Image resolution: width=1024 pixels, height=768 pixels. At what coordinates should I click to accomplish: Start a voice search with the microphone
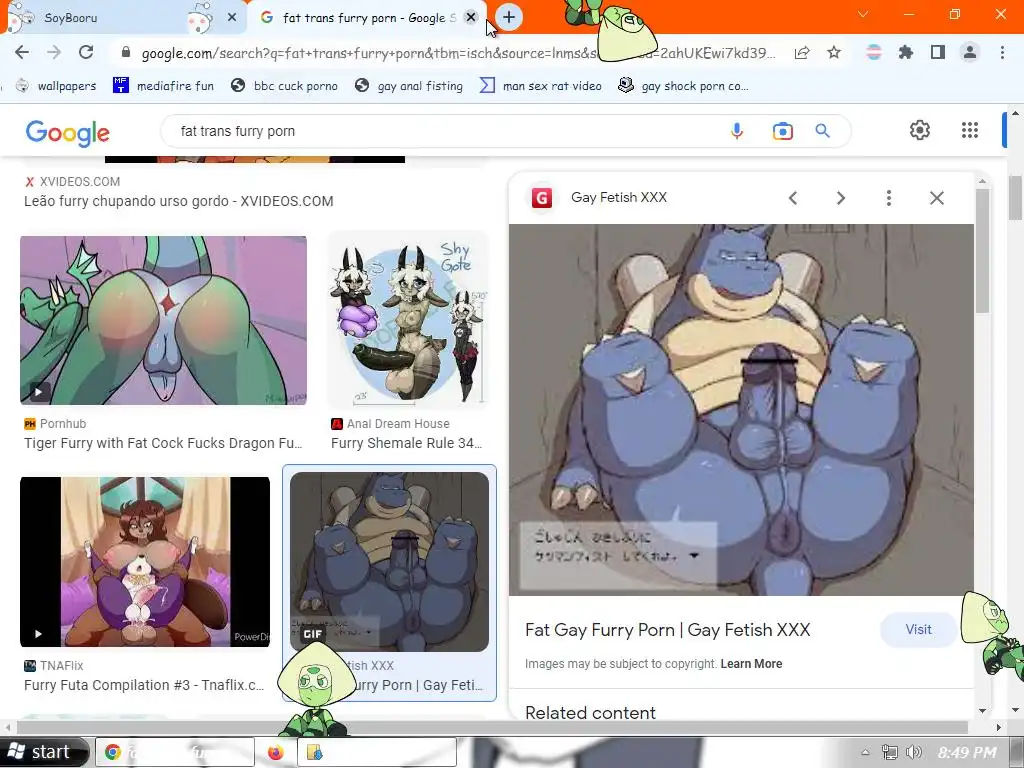tap(737, 131)
